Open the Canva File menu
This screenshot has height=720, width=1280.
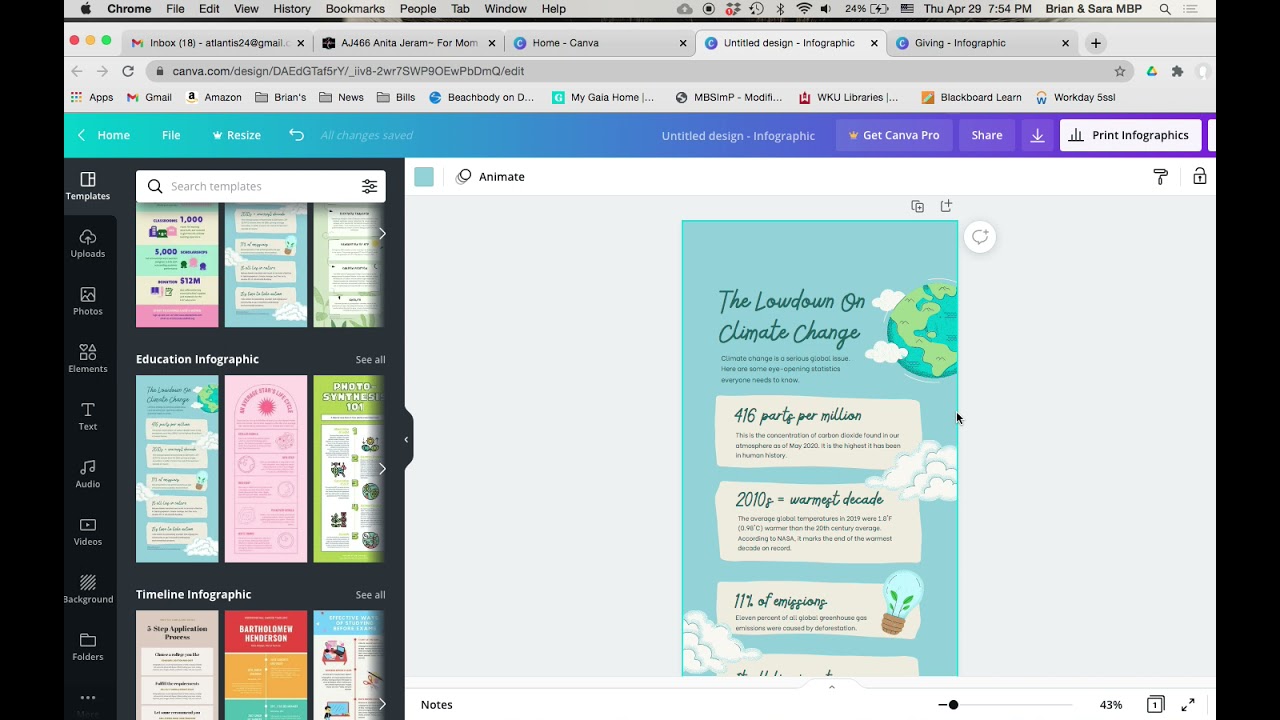coord(171,135)
